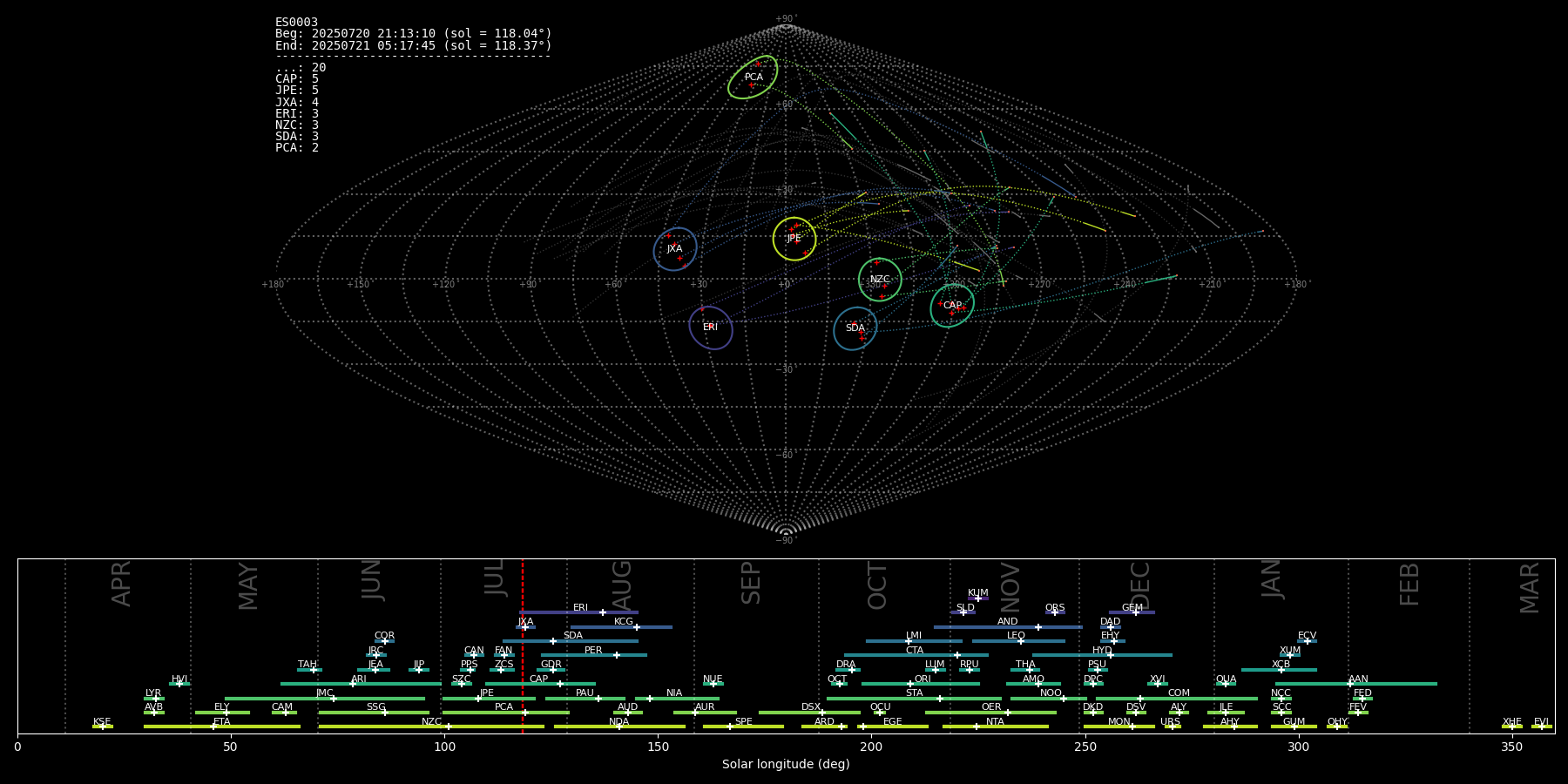
Task: Click the ERI radiant label on sky map
Action: [x=710, y=328]
